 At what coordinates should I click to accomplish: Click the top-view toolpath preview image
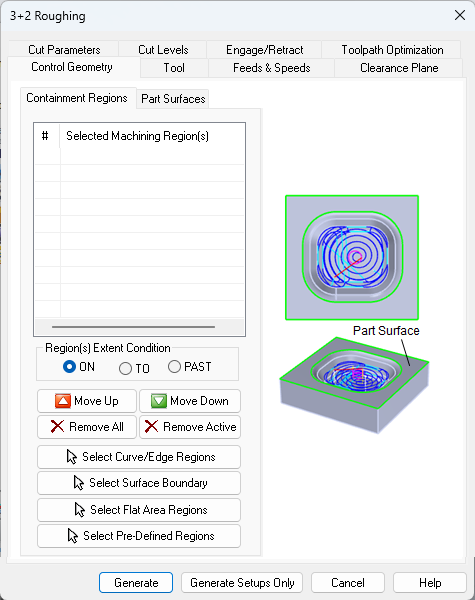pos(352,258)
